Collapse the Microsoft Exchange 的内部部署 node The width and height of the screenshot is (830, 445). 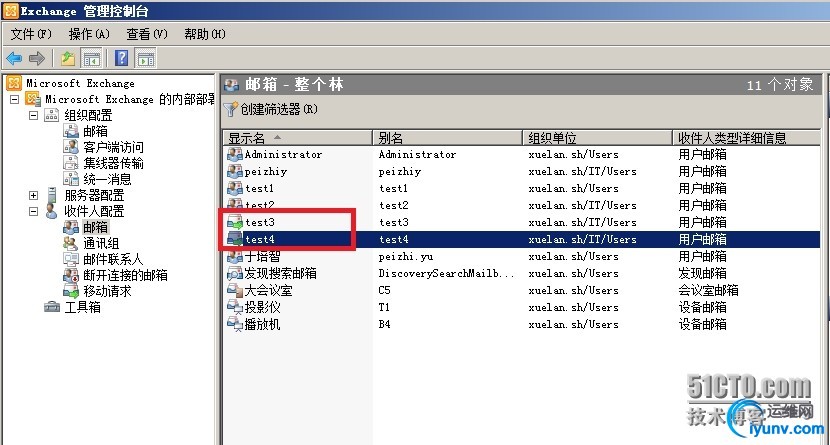click(15, 99)
